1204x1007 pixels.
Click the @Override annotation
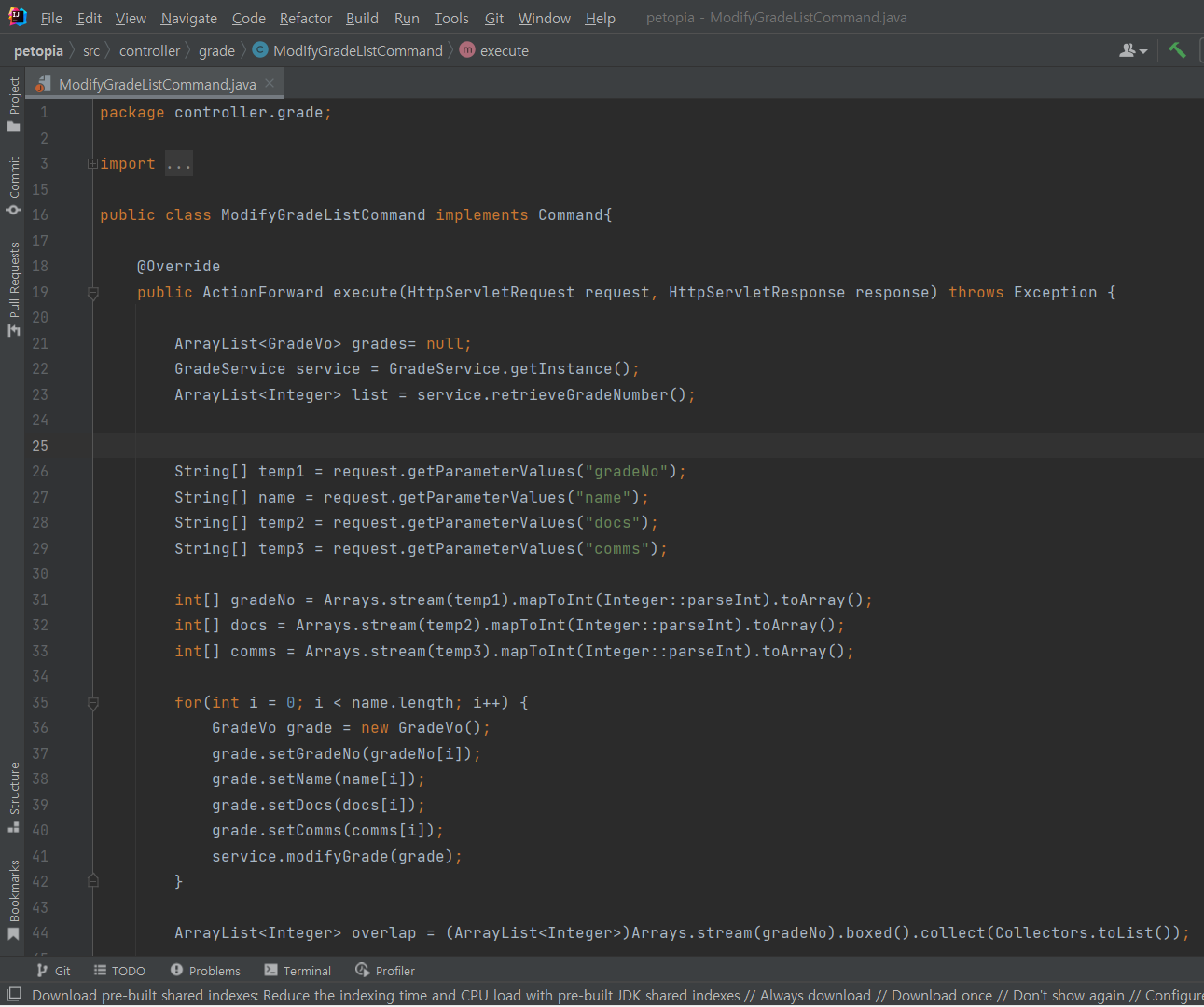pyautogui.click(x=179, y=267)
